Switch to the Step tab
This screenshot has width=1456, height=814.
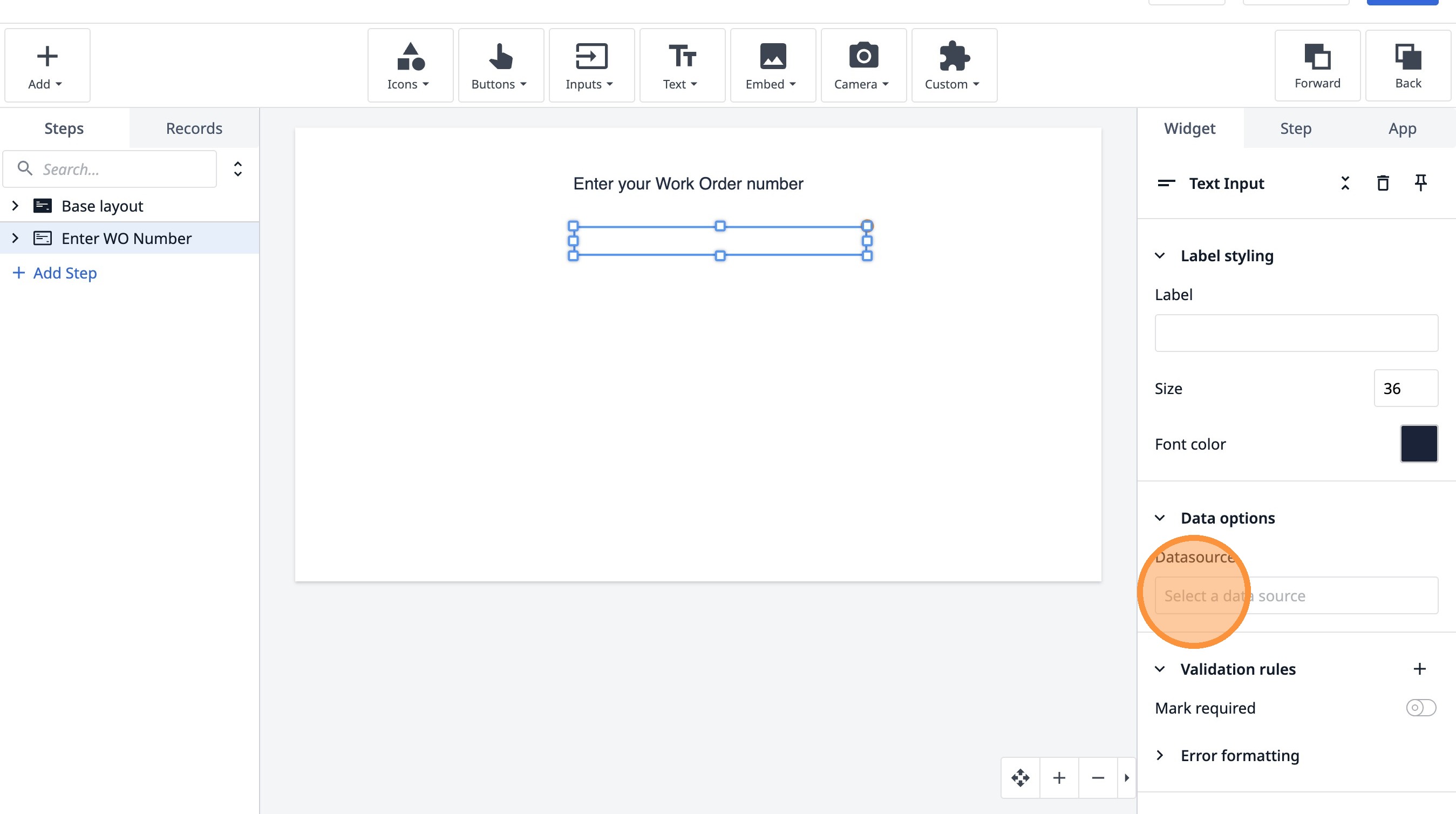point(1295,128)
